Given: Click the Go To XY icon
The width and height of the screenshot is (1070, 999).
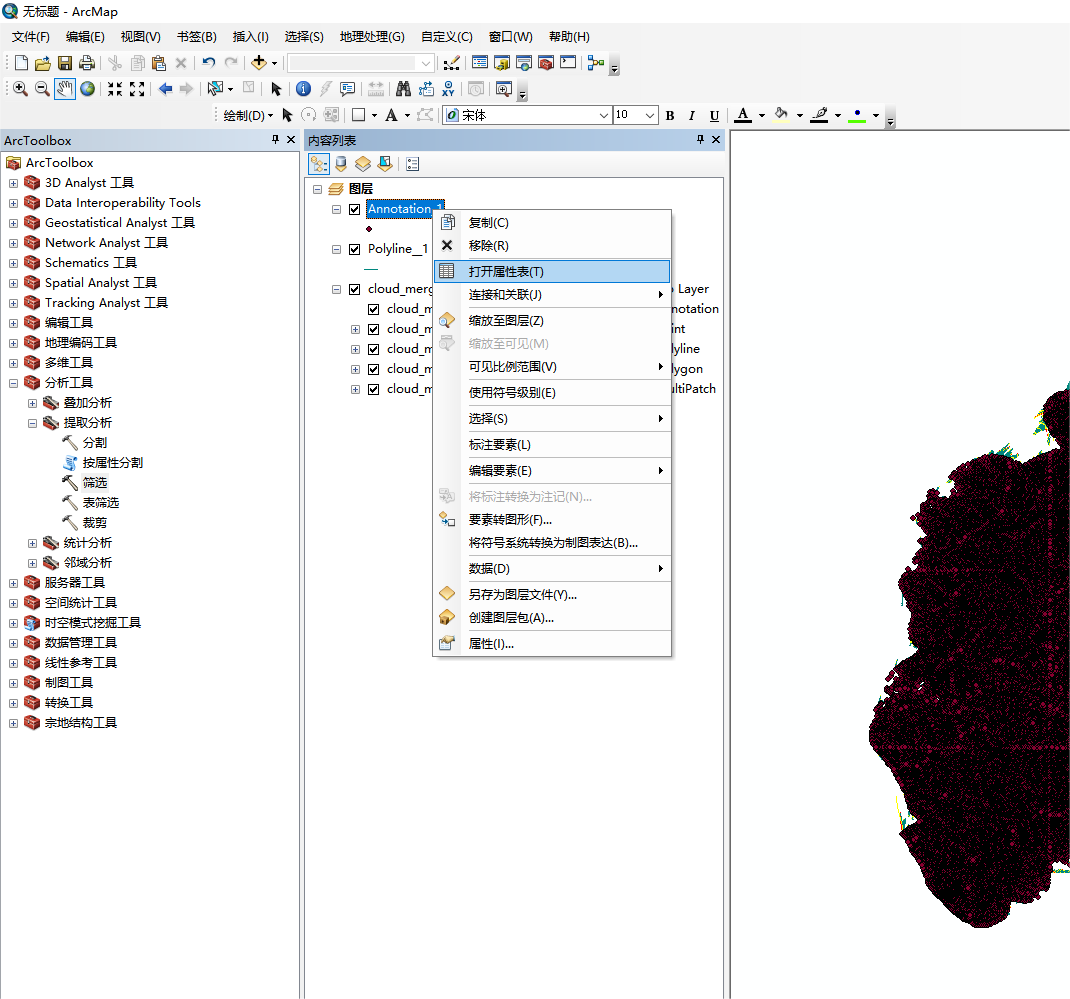Looking at the screenshot, I should [448, 89].
